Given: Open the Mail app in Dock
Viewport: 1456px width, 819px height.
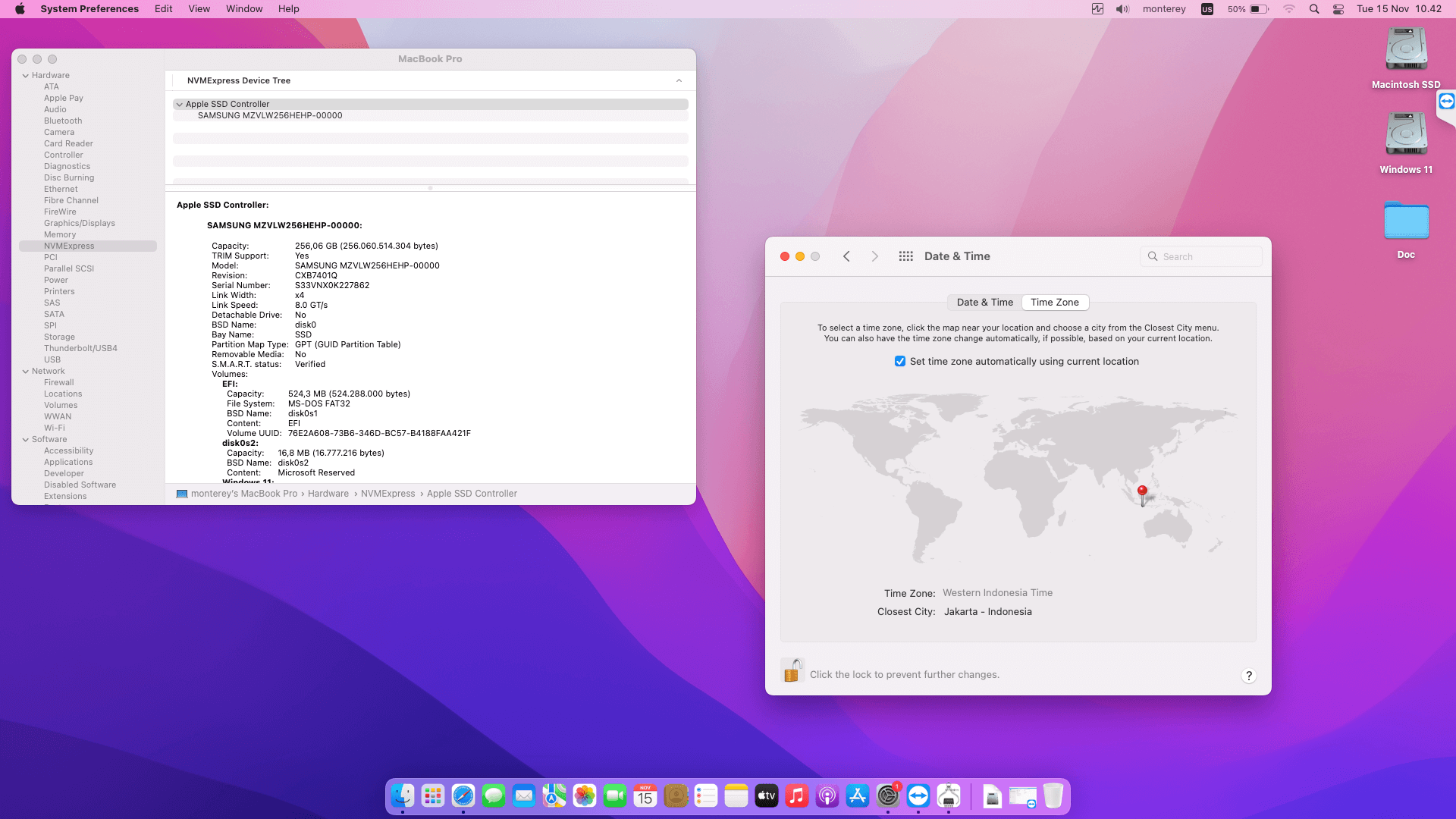Looking at the screenshot, I should click(x=524, y=795).
